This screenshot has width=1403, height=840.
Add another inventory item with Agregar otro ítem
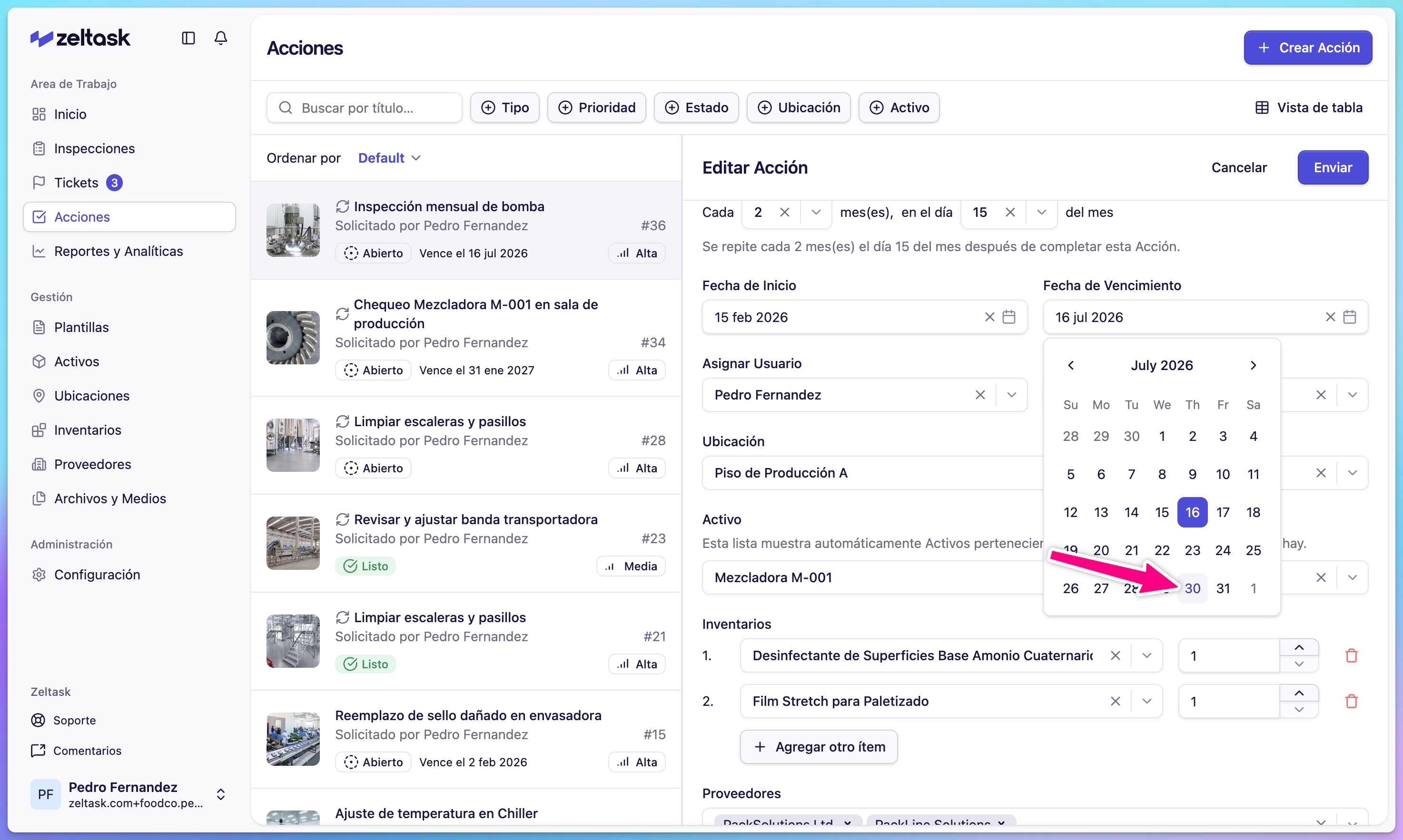tap(819, 747)
